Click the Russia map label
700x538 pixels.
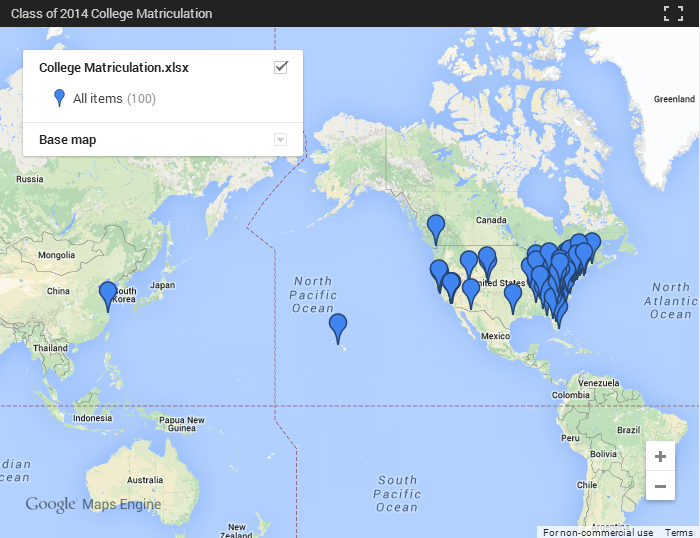tap(30, 179)
